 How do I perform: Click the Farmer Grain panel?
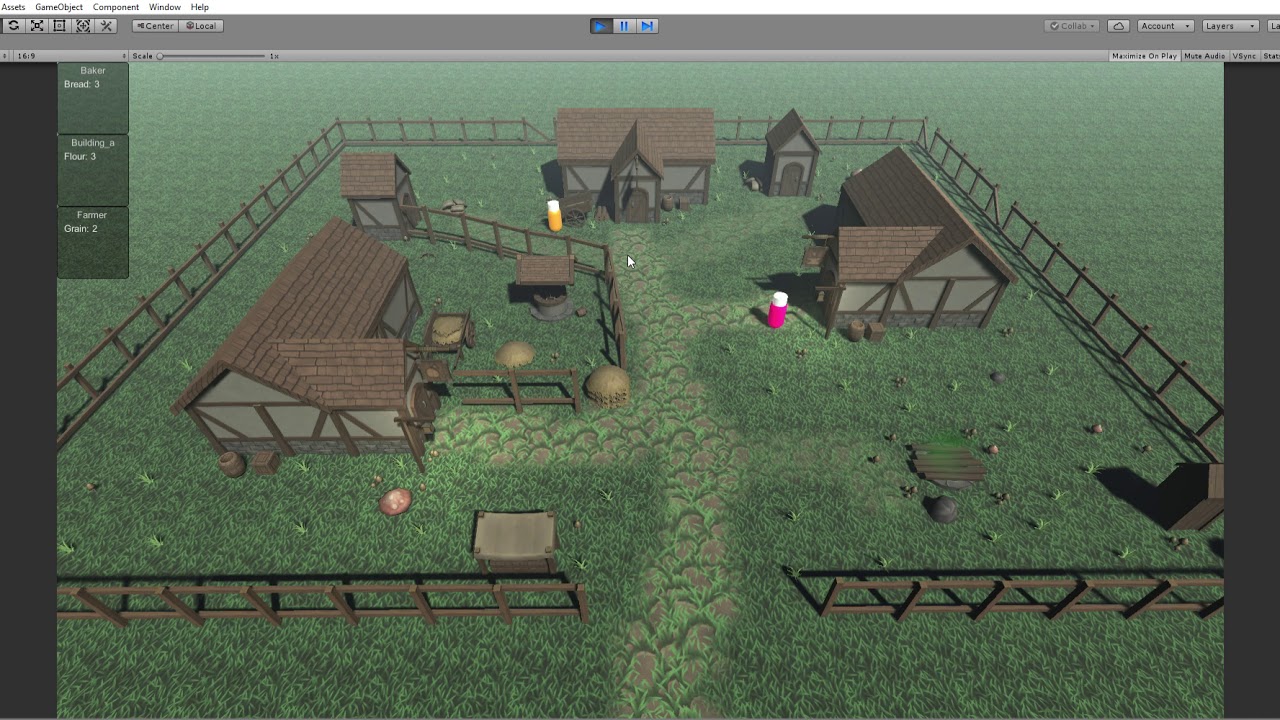[93, 243]
